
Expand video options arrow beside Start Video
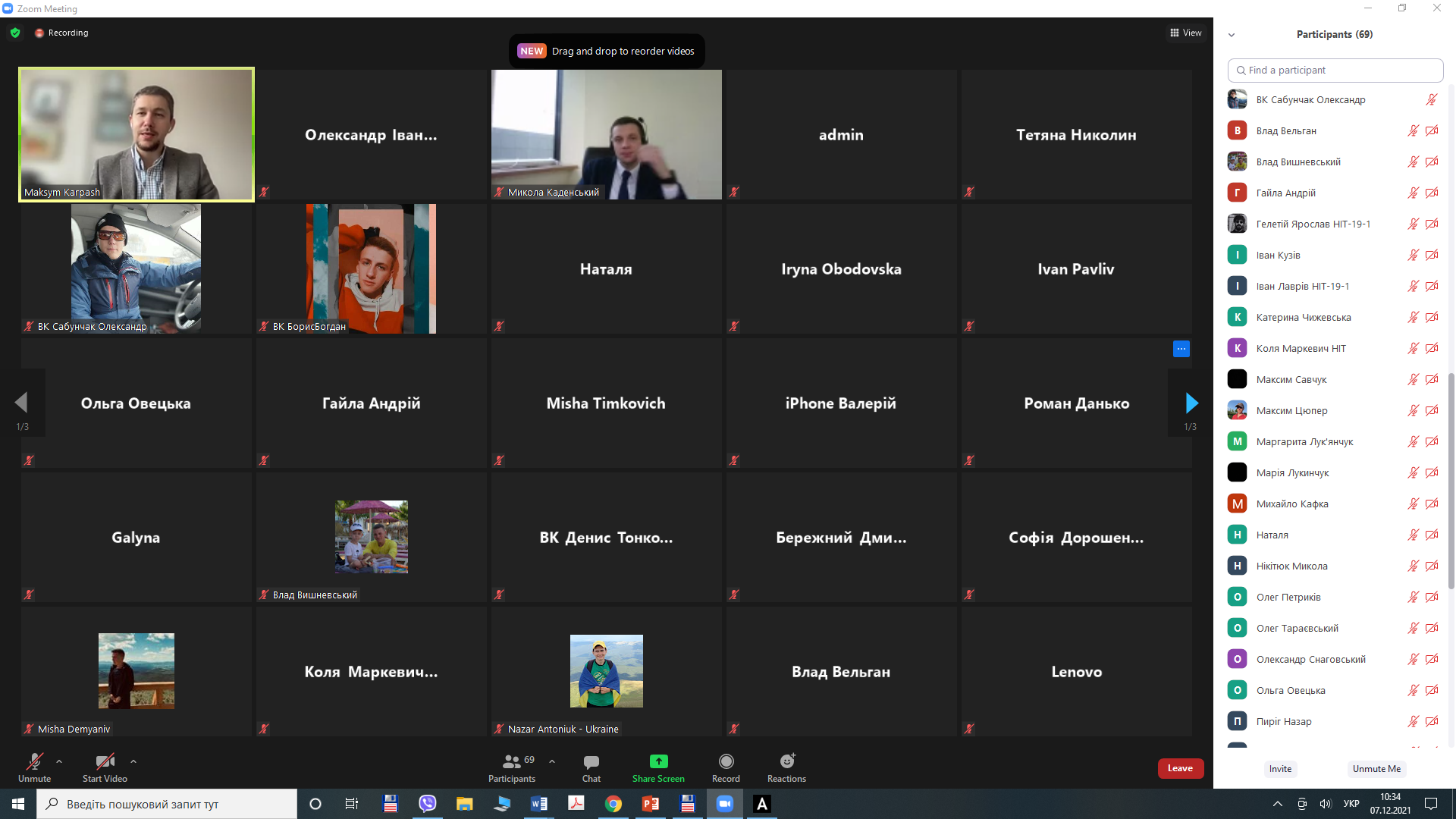point(133,761)
